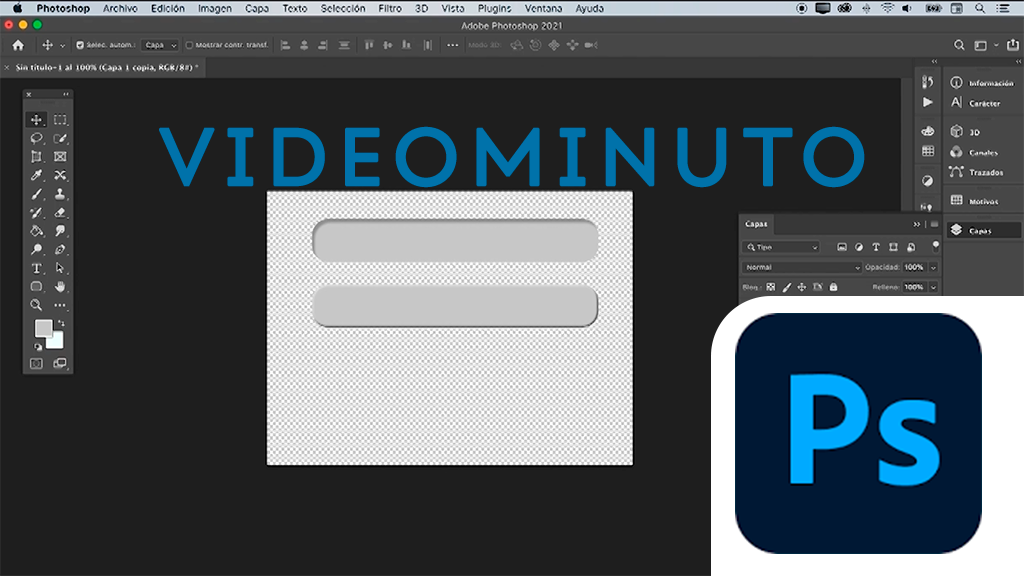Select the Zoom tool in the toolbox
Viewport: 1024px width, 576px height.
(37, 305)
